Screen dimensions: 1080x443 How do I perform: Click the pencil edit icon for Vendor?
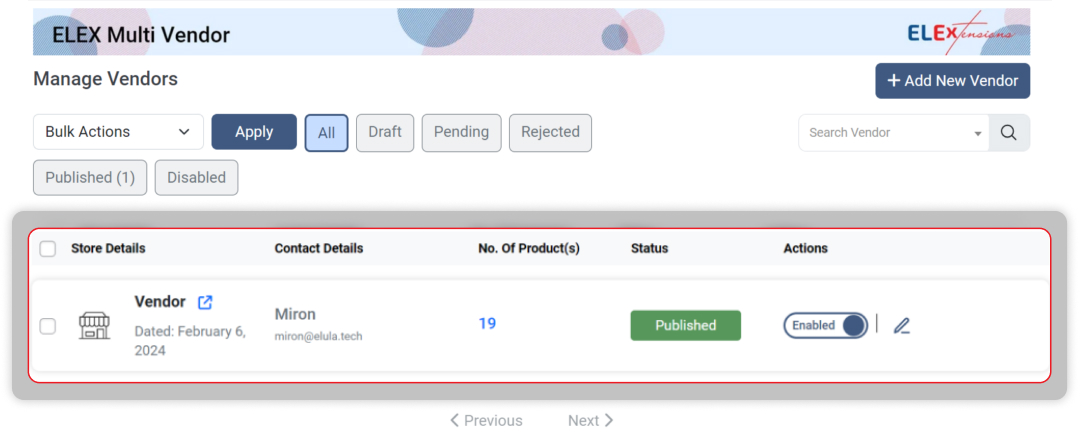(902, 326)
